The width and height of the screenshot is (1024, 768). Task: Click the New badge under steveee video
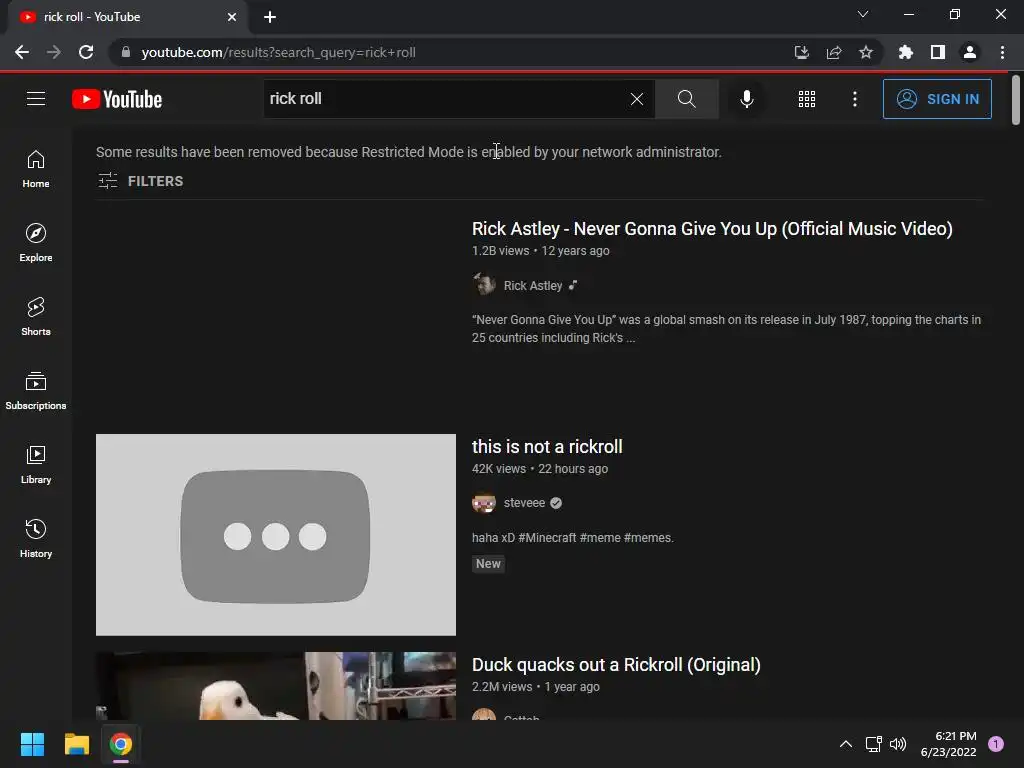click(x=488, y=564)
